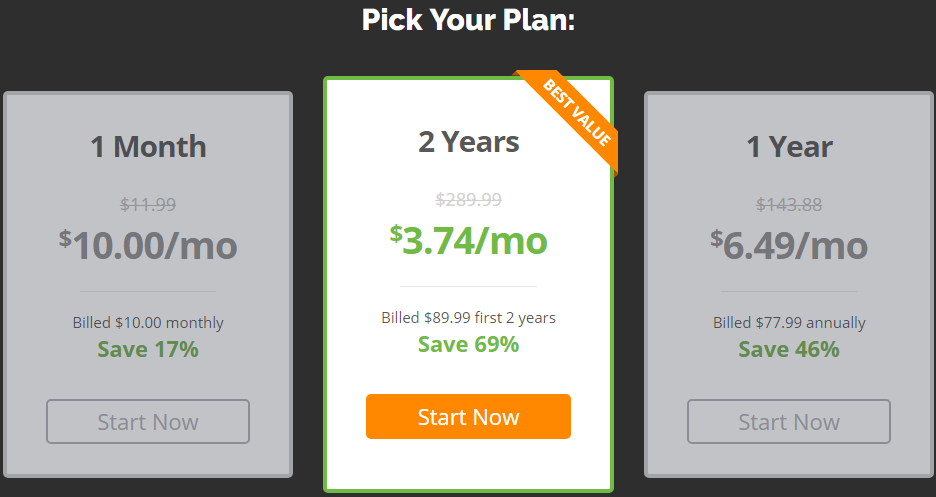
Task: Click the Save 17% label
Action: (x=148, y=349)
